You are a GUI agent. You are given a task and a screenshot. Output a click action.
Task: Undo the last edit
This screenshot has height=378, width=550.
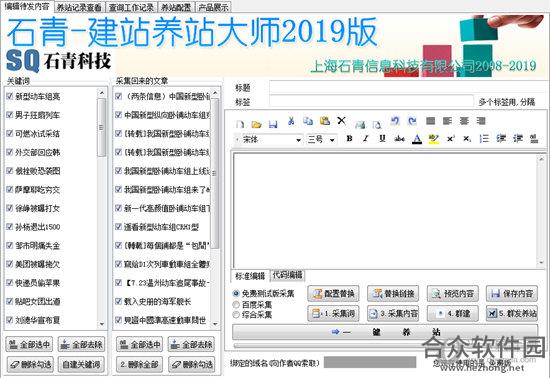(x=395, y=121)
